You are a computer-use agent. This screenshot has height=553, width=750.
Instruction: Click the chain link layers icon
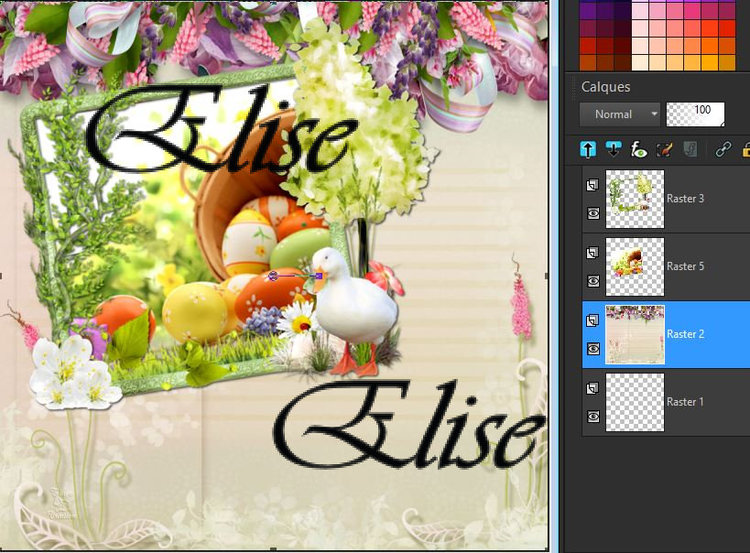(x=723, y=150)
